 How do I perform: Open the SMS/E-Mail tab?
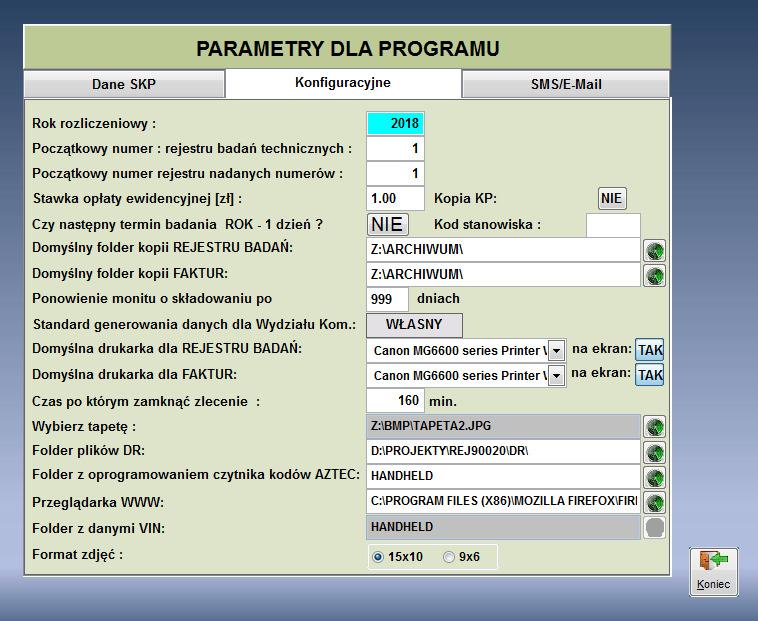[x=566, y=85]
